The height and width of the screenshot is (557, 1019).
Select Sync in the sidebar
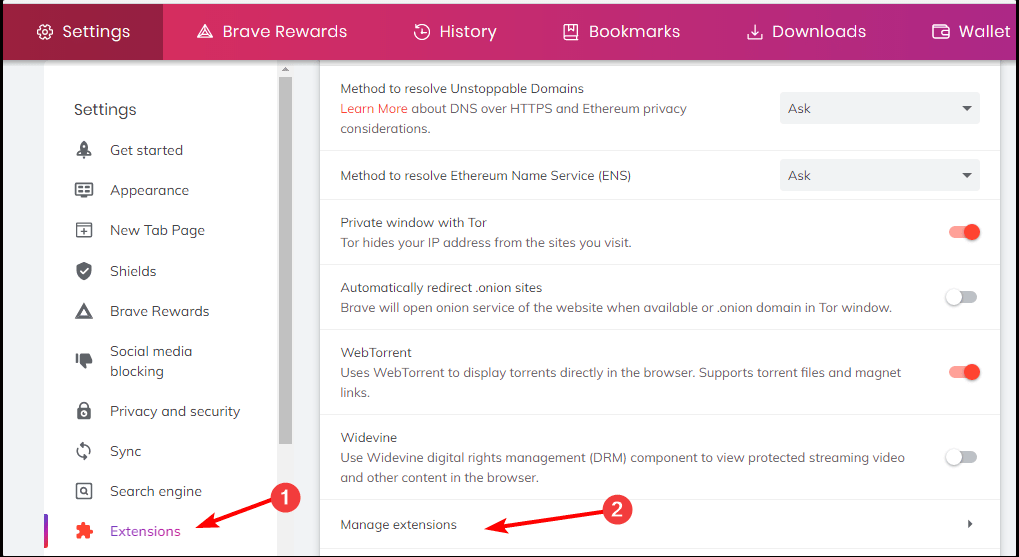(x=125, y=451)
